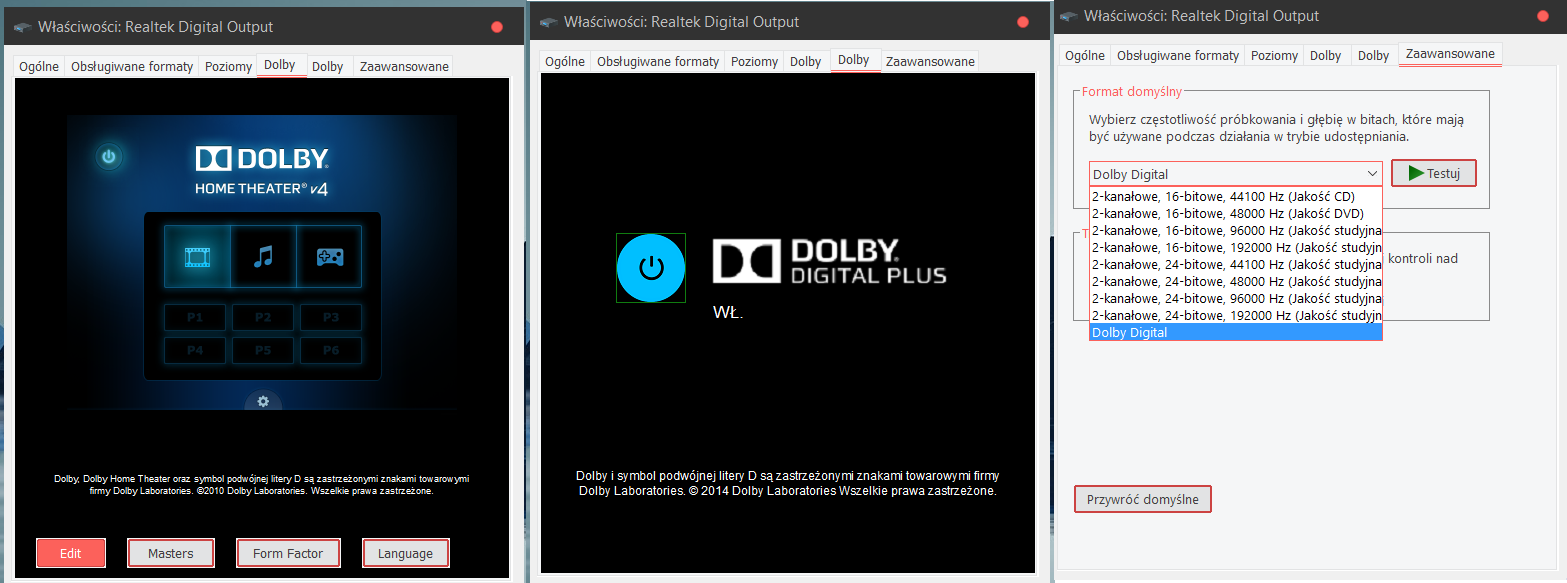1567x583 pixels.
Task: Click the speaker title icon of Format domyślny window
Action: 1069,16
